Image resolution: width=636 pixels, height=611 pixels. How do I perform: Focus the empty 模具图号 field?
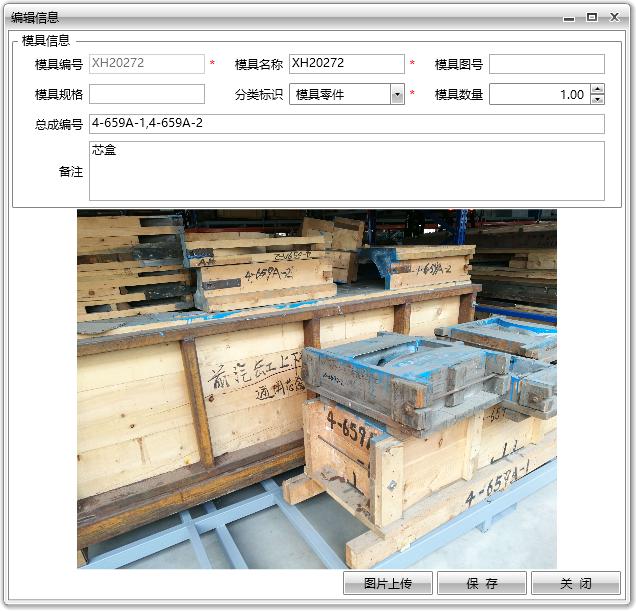(x=546, y=64)
